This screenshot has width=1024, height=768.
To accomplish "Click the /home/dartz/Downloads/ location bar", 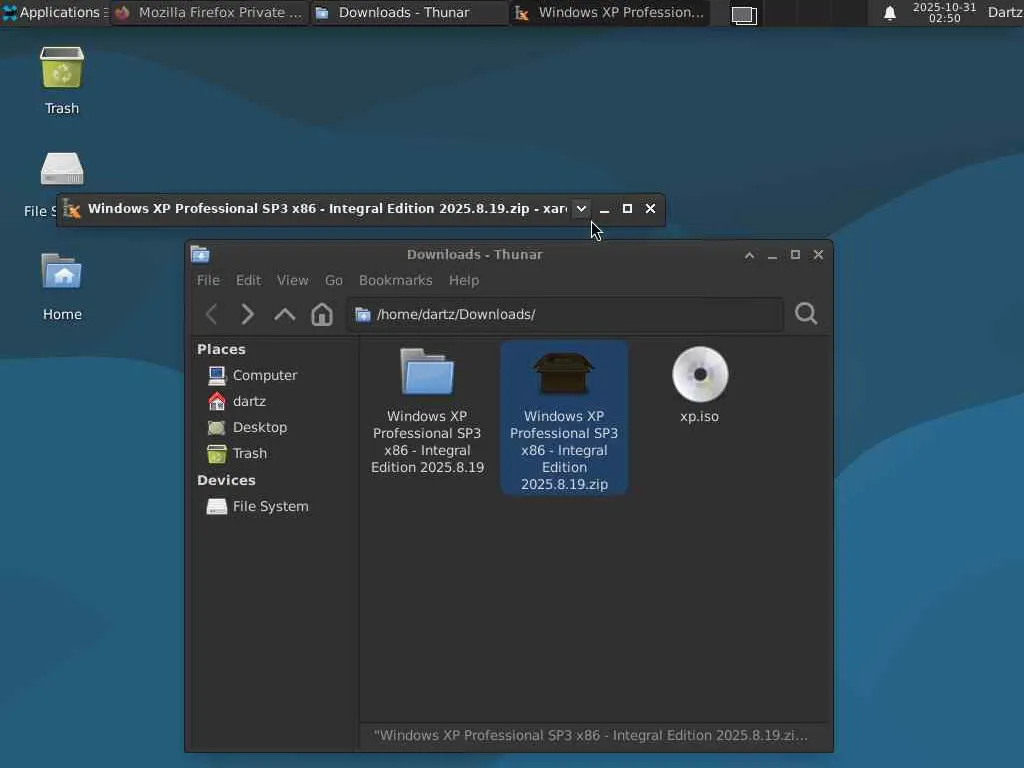I will [x=565, y=314].
